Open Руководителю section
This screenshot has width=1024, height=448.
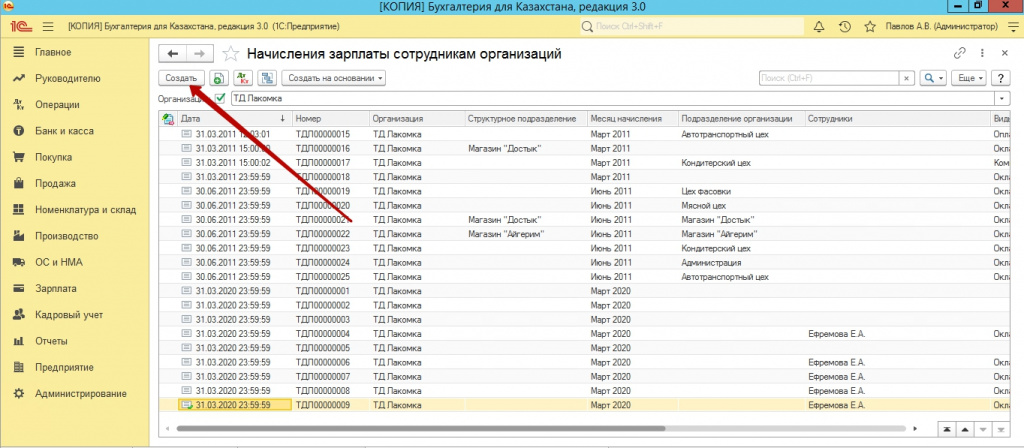[68, 78]
